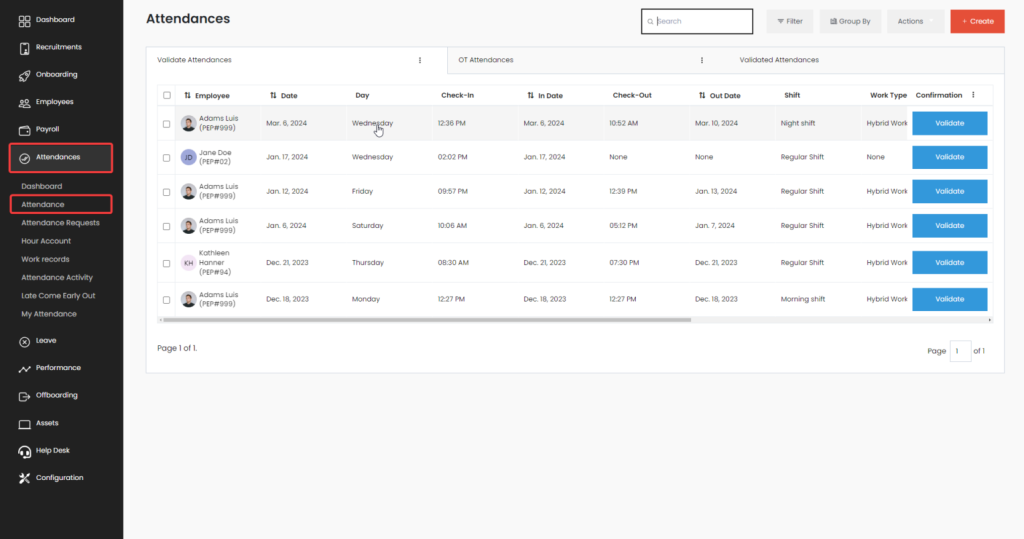Screen dimensions: 1024x539
Task: Click the horizontal scrollbar under the table
Action: tap(426, 320)
